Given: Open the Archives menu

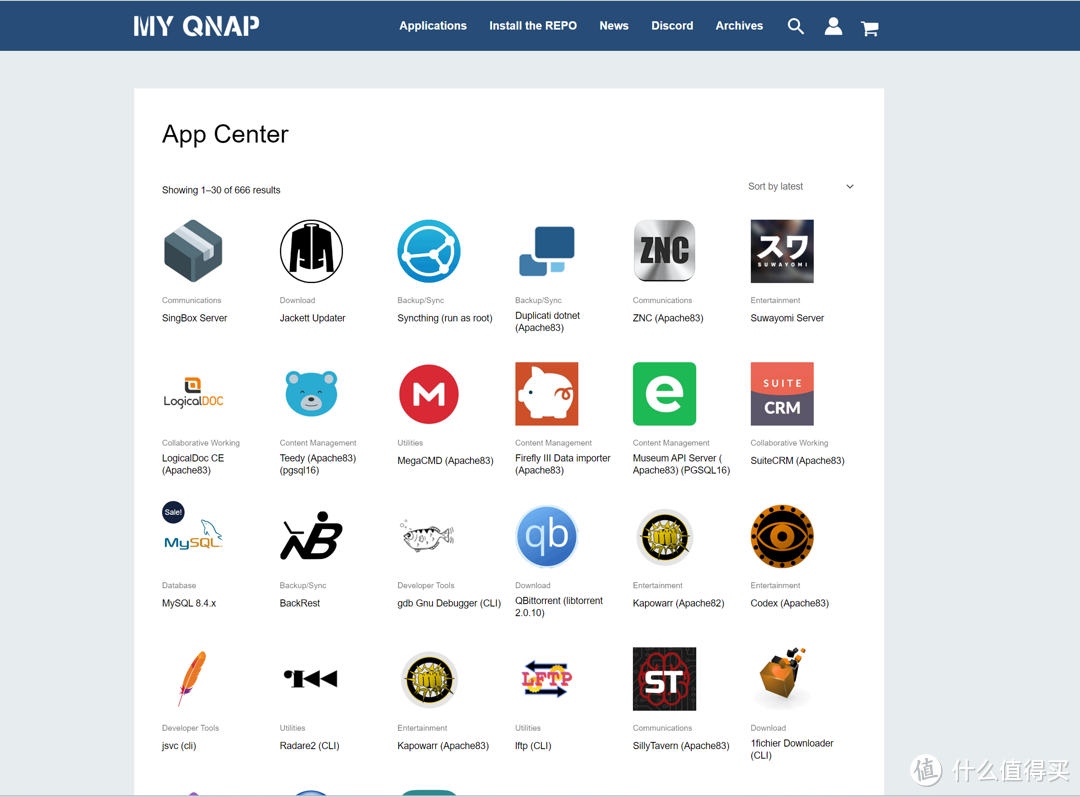Looking at the screenshot, I should (x=739, y=25).
